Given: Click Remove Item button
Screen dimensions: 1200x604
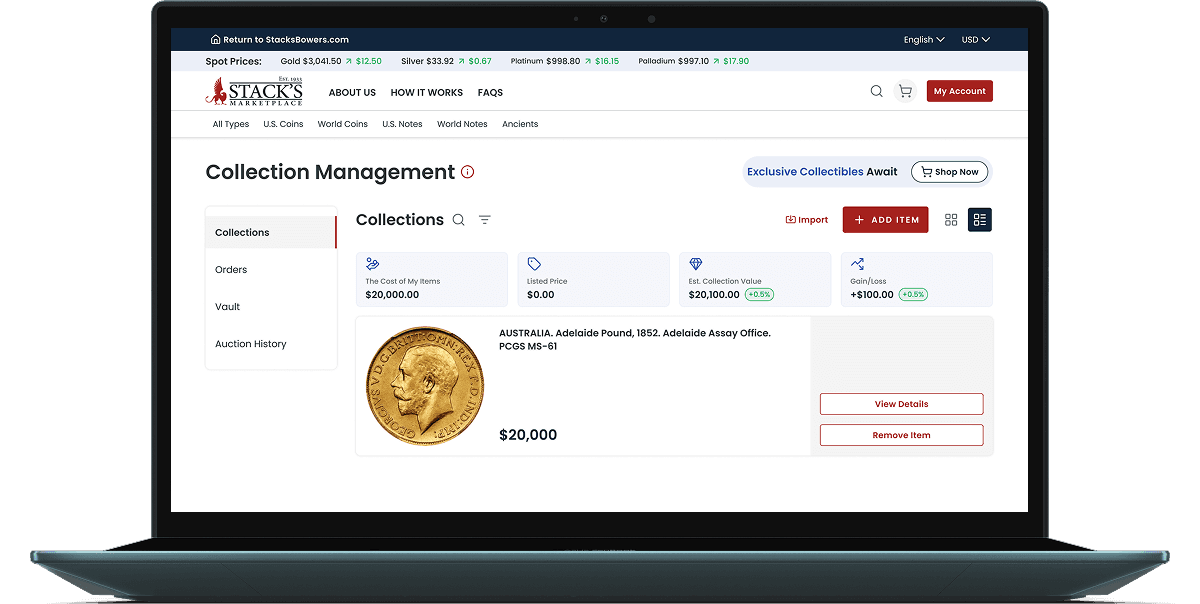Looking at the screenshot, I should [901, 435].
